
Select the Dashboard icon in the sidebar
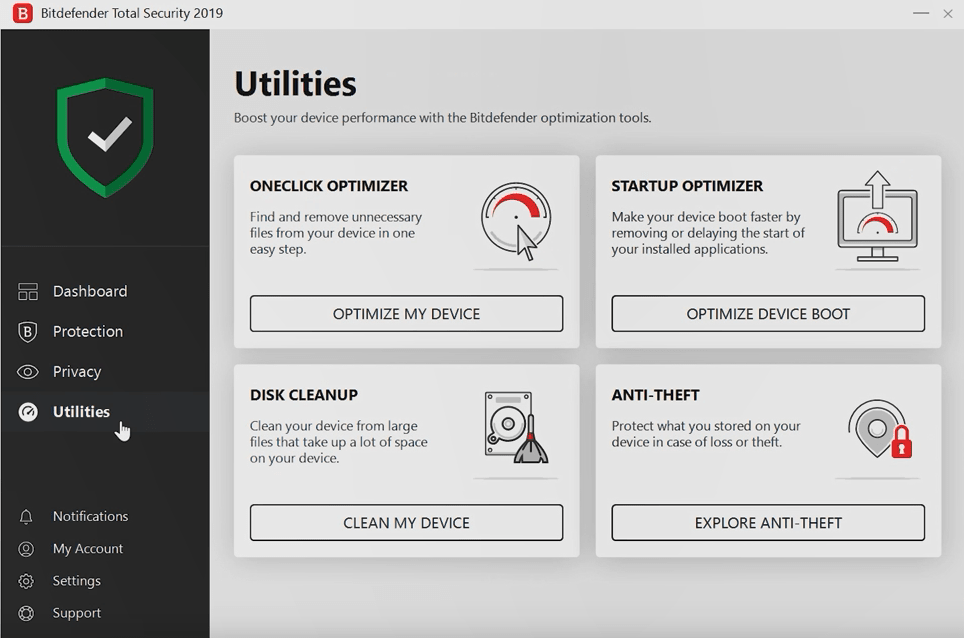[x=29, y=290]
